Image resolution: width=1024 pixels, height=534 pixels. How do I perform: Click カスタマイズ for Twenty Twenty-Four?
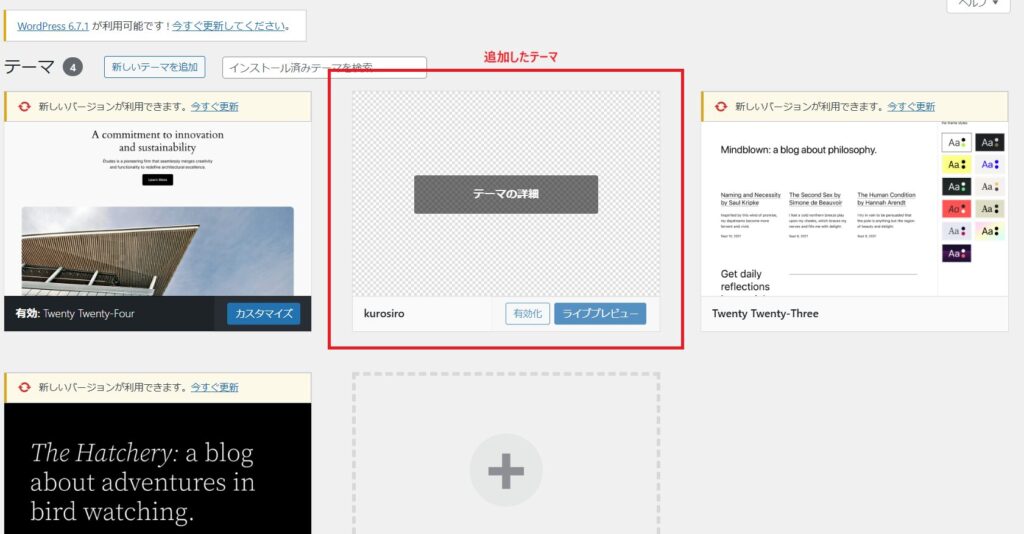pyautogui.click(x=263, y=314)
